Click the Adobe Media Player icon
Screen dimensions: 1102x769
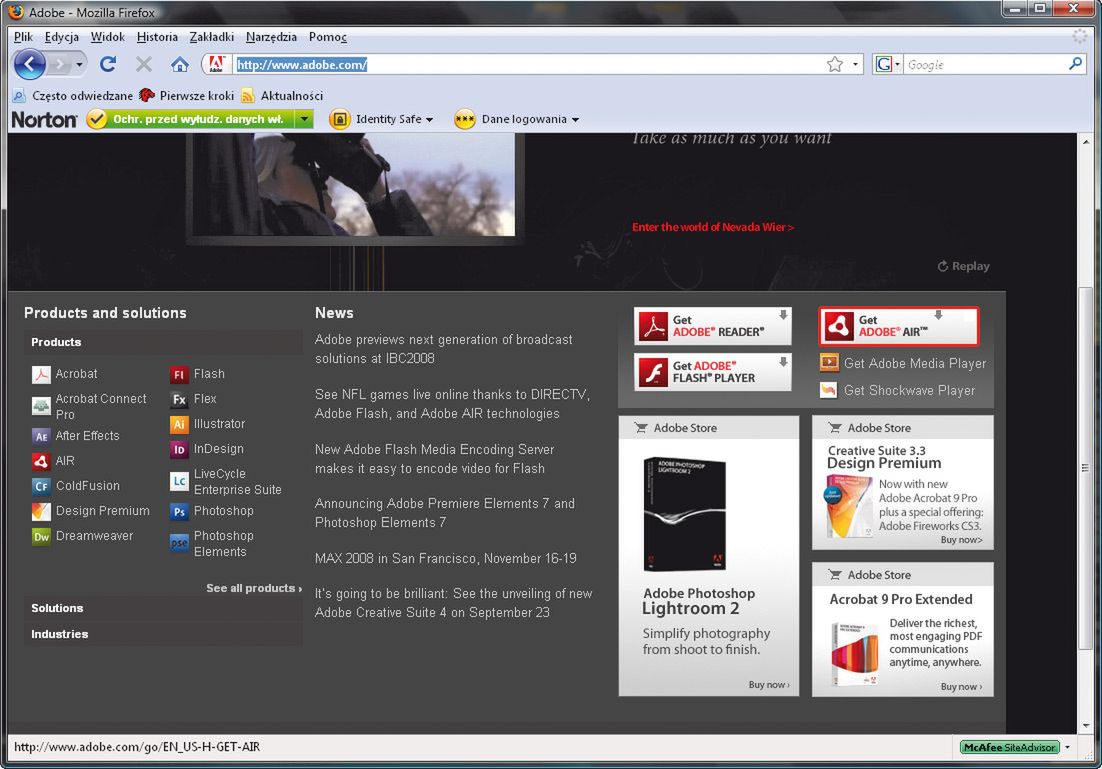tap(829, 363)
